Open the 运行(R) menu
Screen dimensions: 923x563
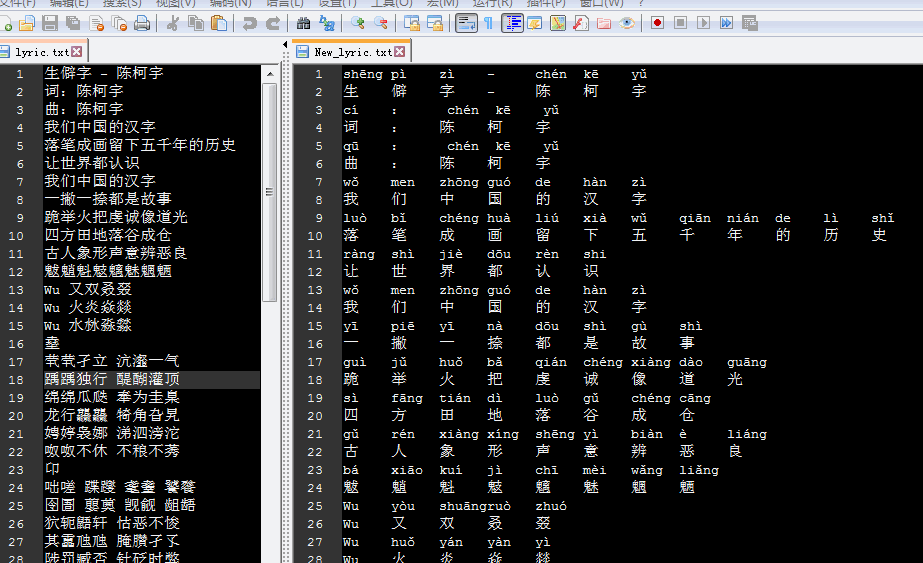[x=493, y=3]
